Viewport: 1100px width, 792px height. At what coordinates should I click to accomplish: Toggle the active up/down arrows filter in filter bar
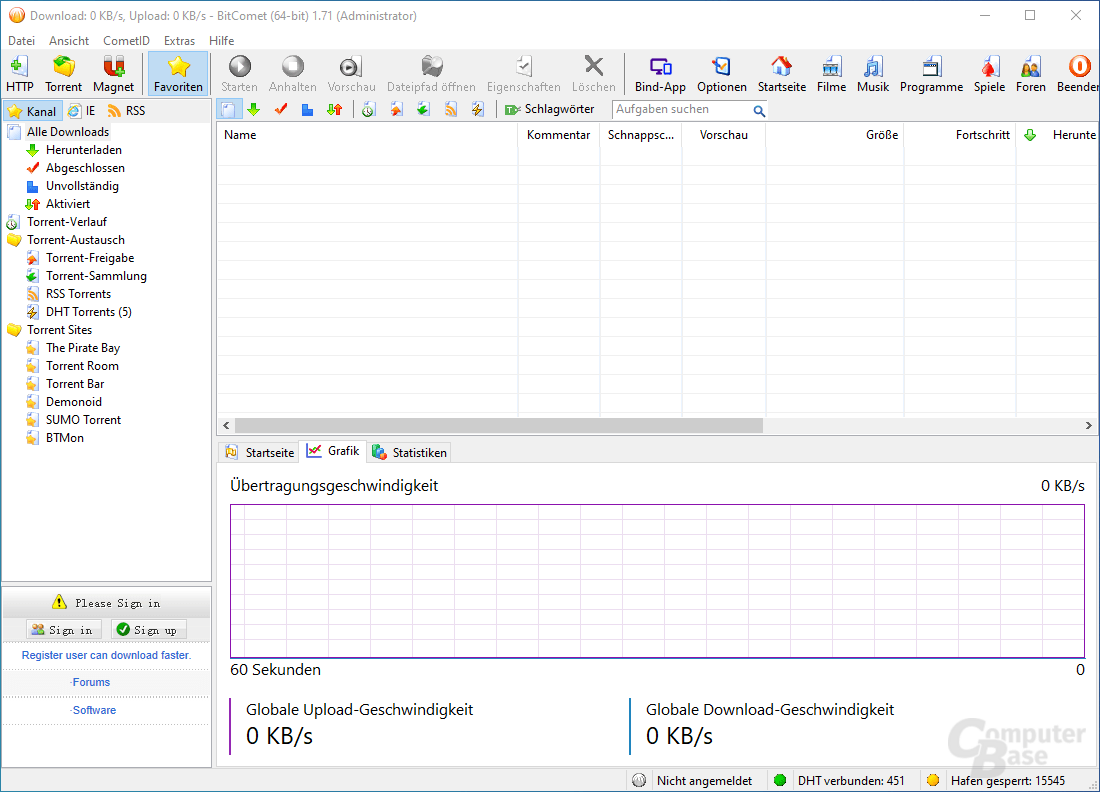335,109
